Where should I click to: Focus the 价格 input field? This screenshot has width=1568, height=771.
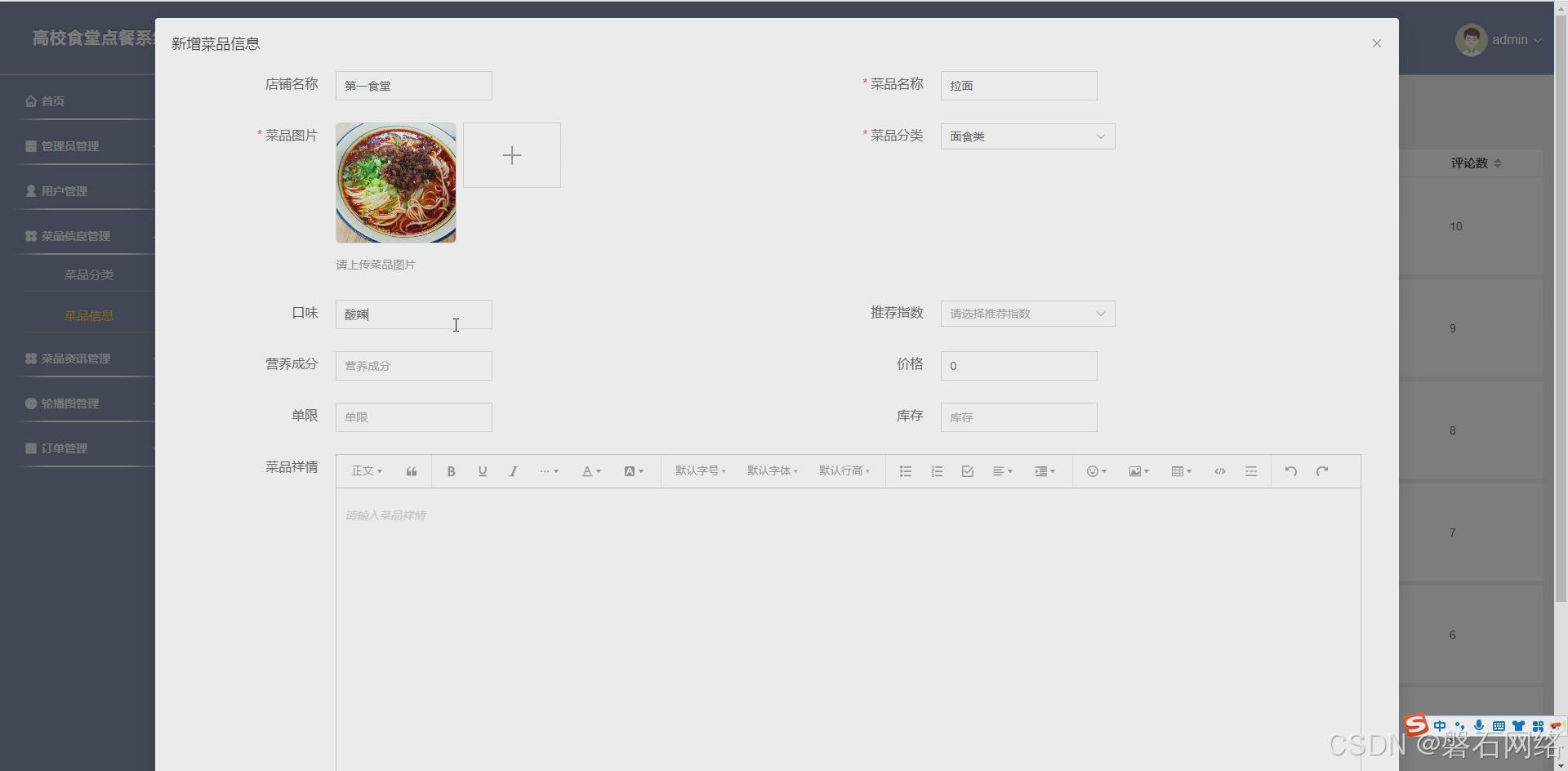(x=1018, y=366)
